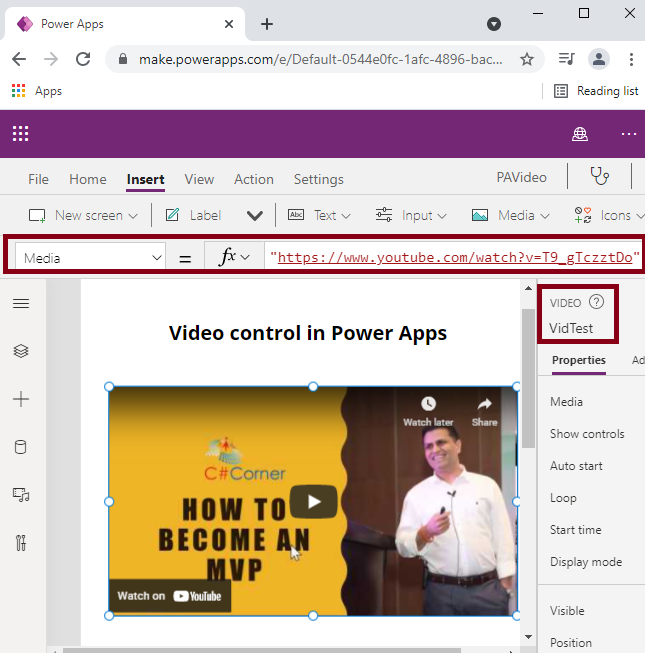Image resolution: width=645 pixels, height=653 pixels.
Task: Click Watch on YouTube link
Action: coord(169,596)
